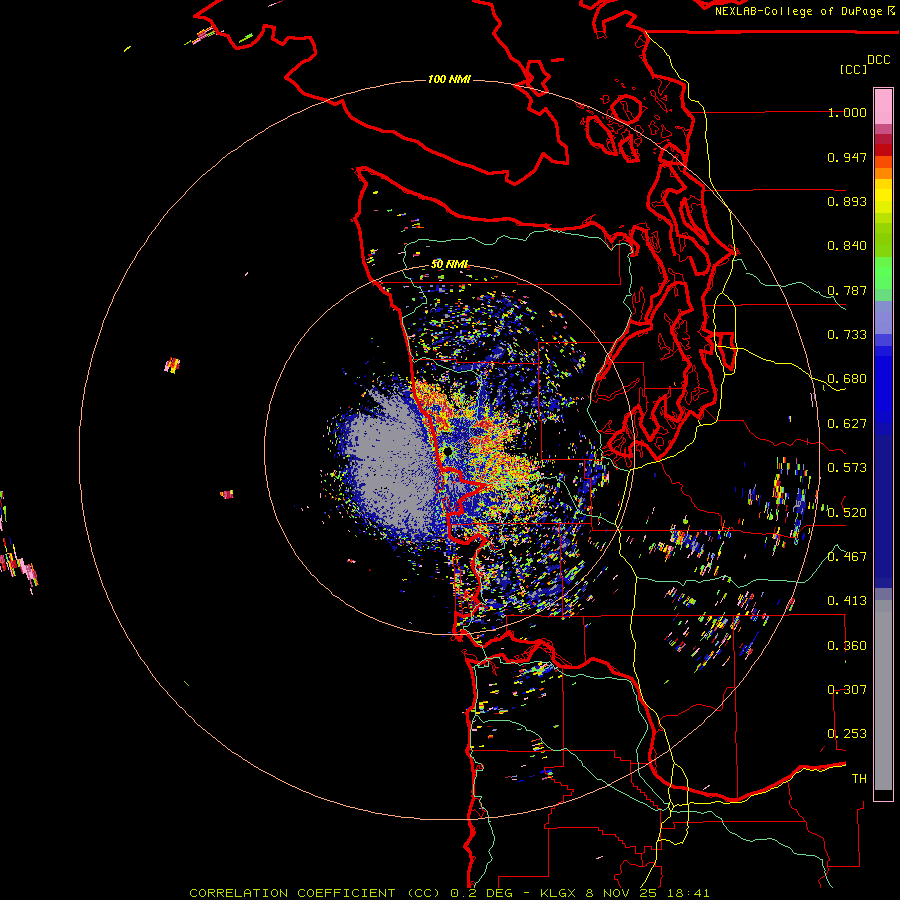Viewport: 900px width, 900px height.
Task: Click the 0.520 legend value
Action: tap(847, 513)
